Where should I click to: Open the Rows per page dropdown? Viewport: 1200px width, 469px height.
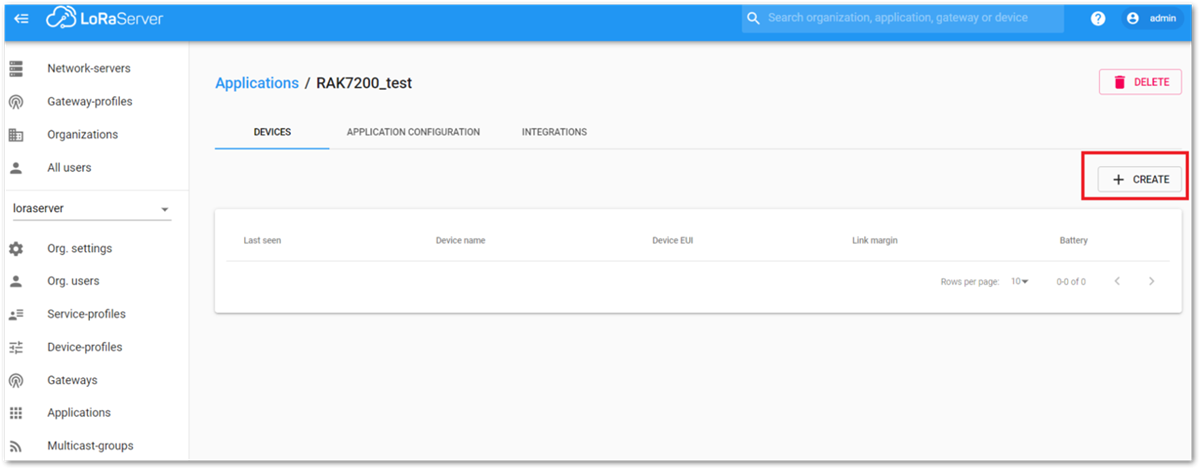tap(1019, 282)
